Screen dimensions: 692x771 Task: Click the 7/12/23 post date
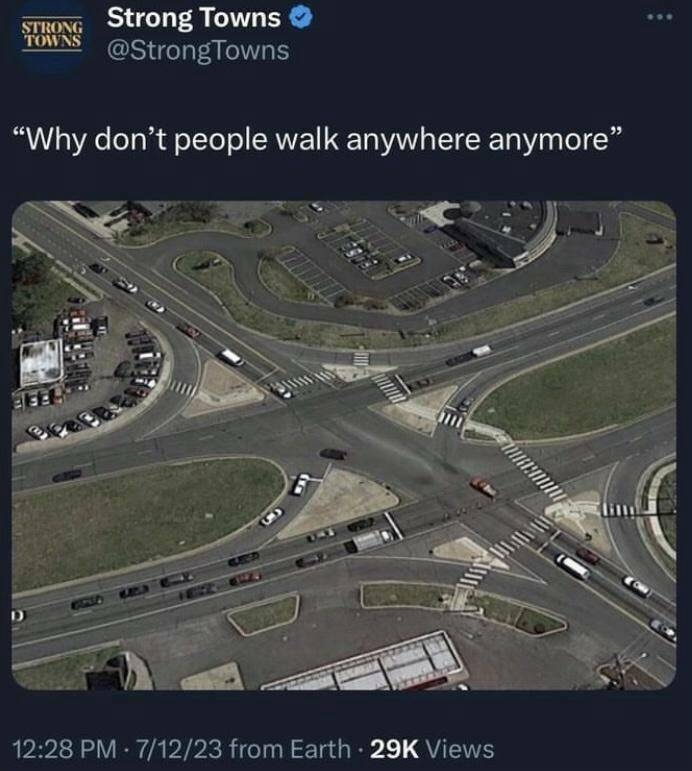coord(178,749)
